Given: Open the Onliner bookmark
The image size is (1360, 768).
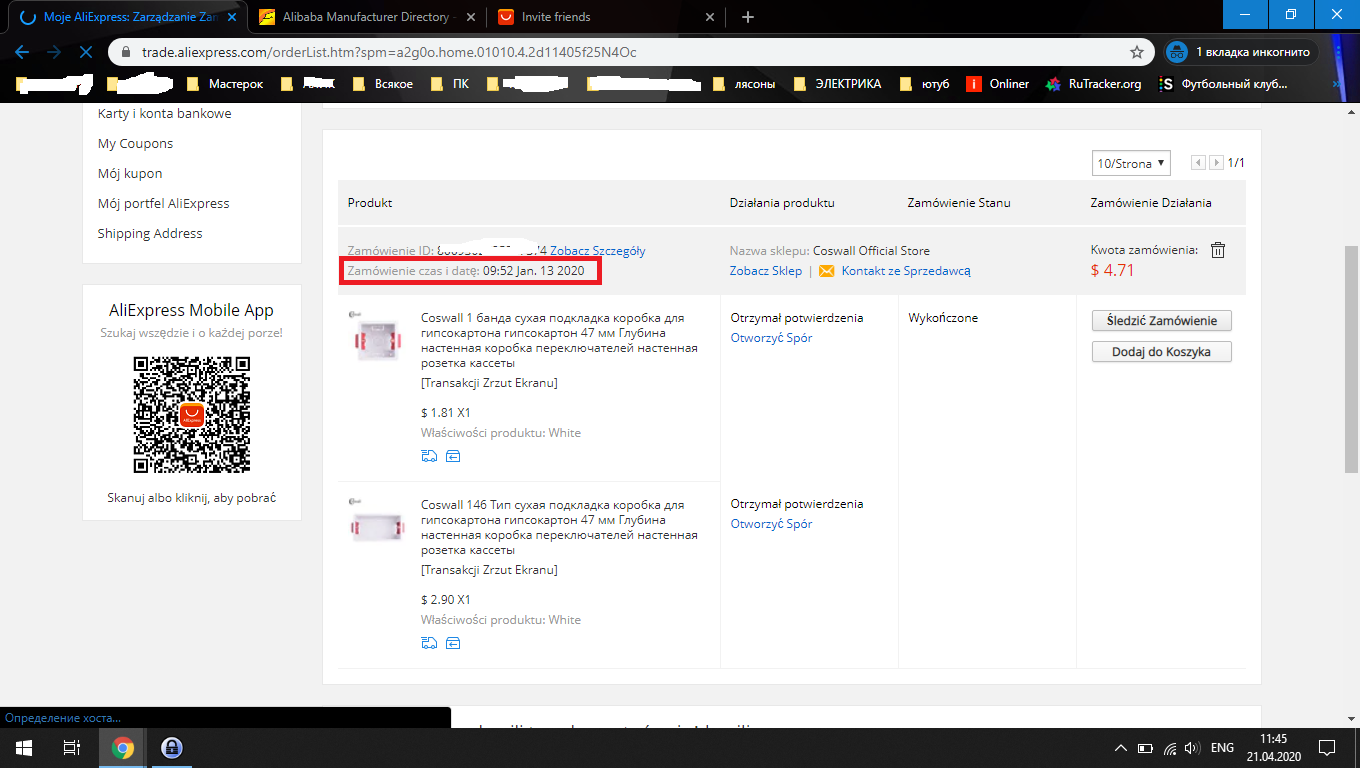Looking at the screenshot, I should tap(998, 84).
